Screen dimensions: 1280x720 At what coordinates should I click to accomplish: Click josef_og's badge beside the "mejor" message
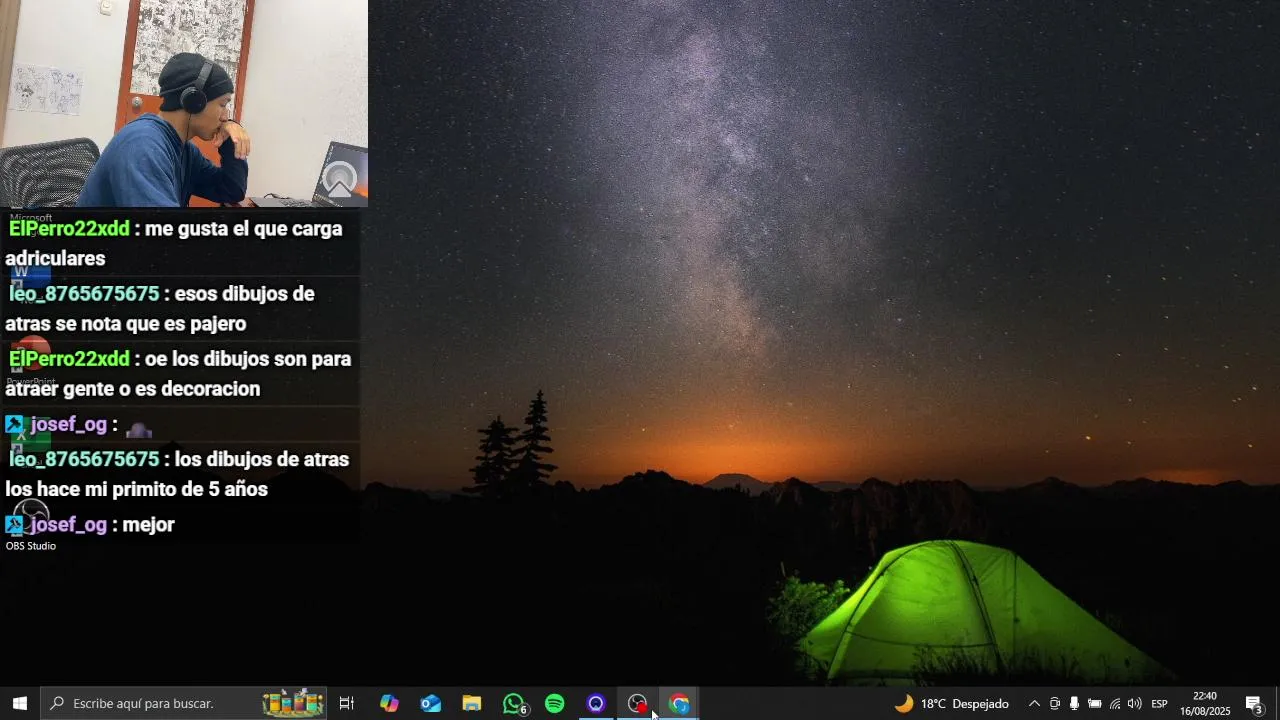tap(14, 524)
